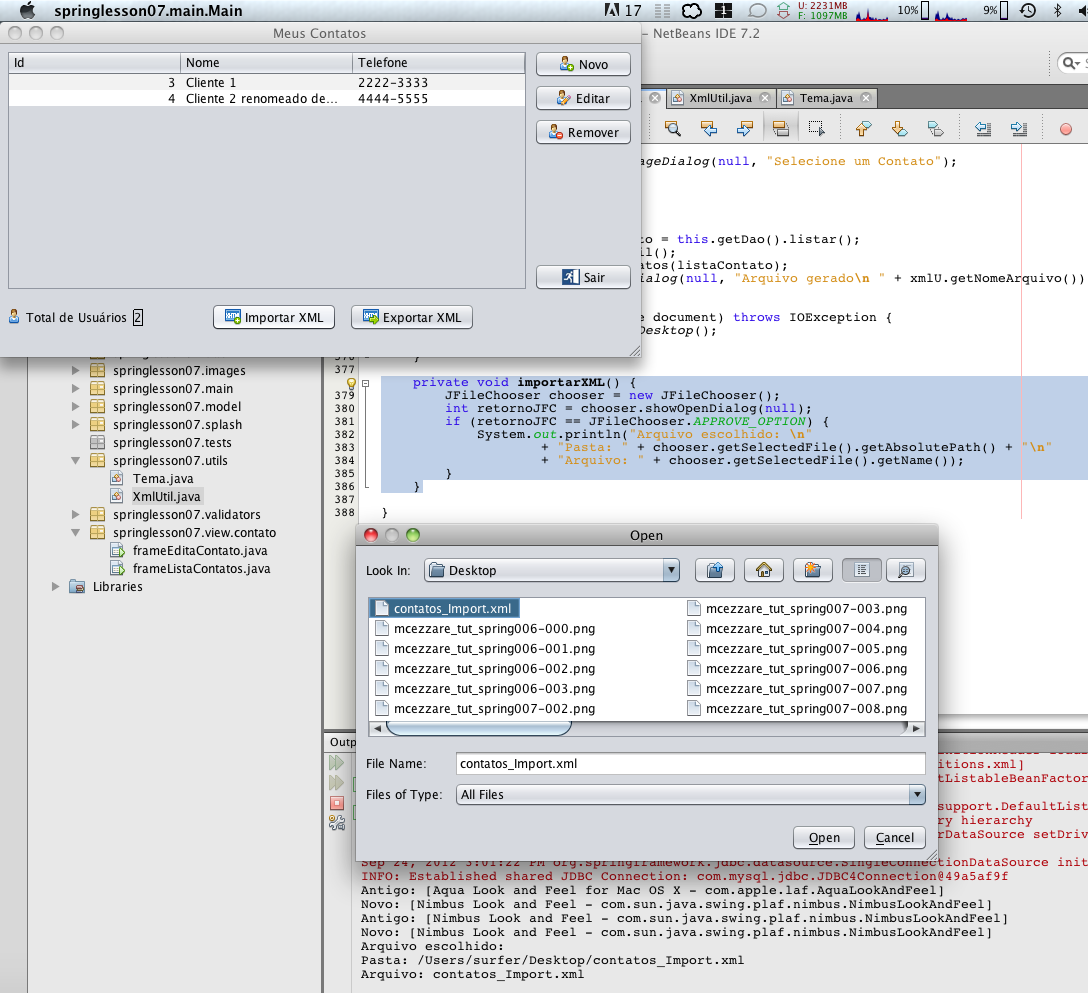This screenshot has width=1088, height=993.
Task: Close the XmlUtil.java editor tab
Action: tap(765, 98)
